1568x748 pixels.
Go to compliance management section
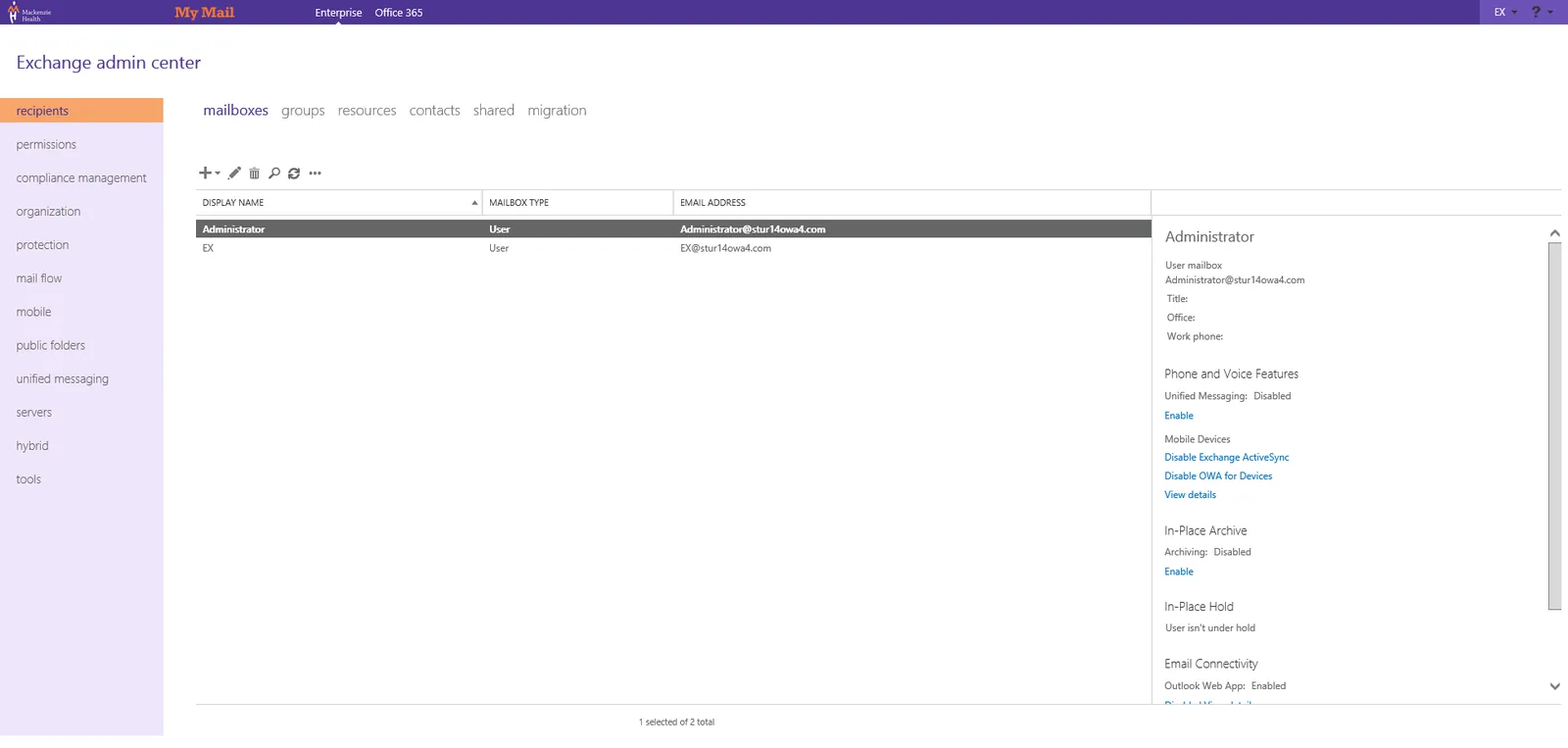tap(81, 177)
